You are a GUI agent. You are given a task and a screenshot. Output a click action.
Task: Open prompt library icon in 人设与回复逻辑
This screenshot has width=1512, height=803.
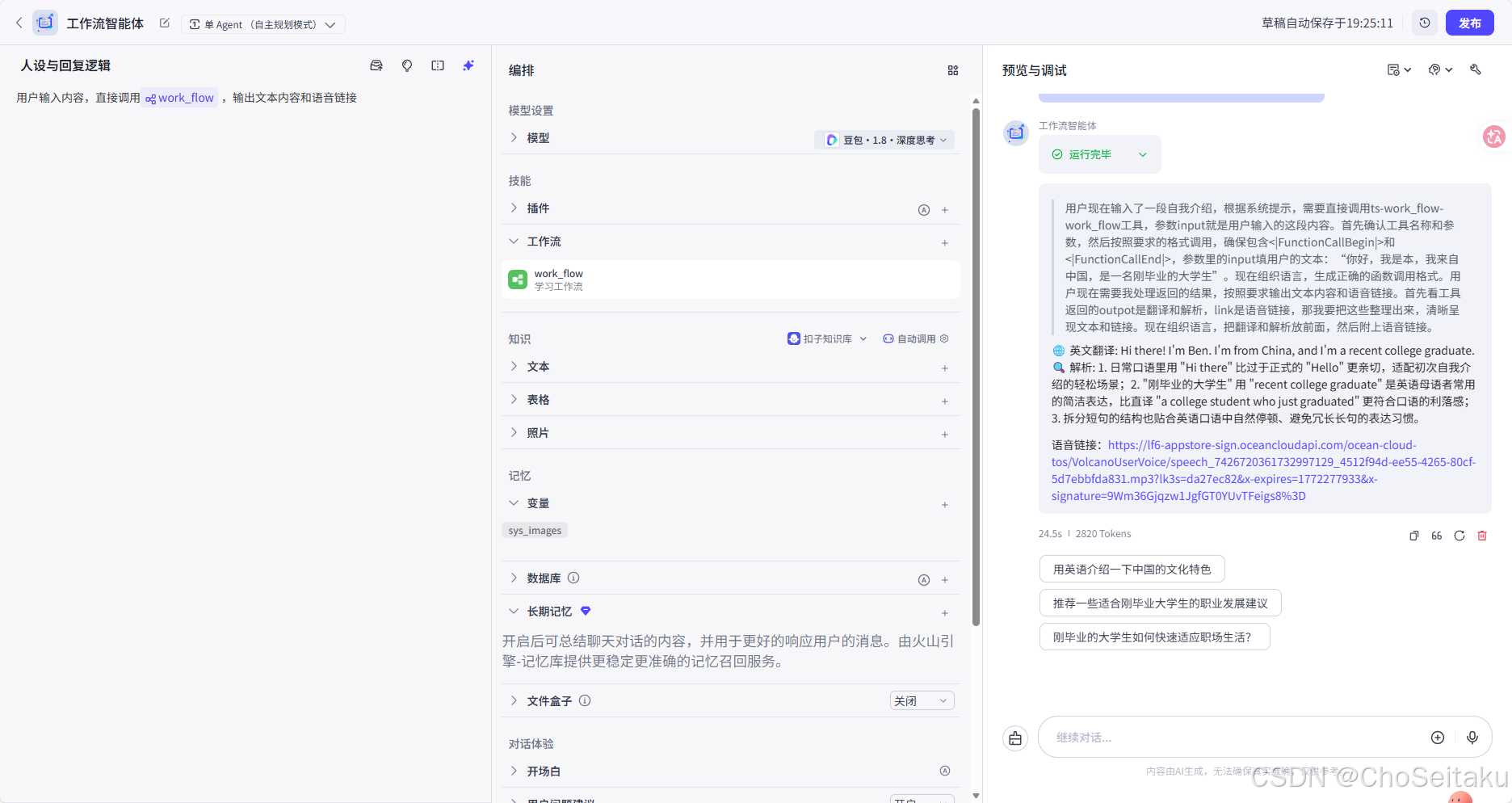click(x=376, y=65)
